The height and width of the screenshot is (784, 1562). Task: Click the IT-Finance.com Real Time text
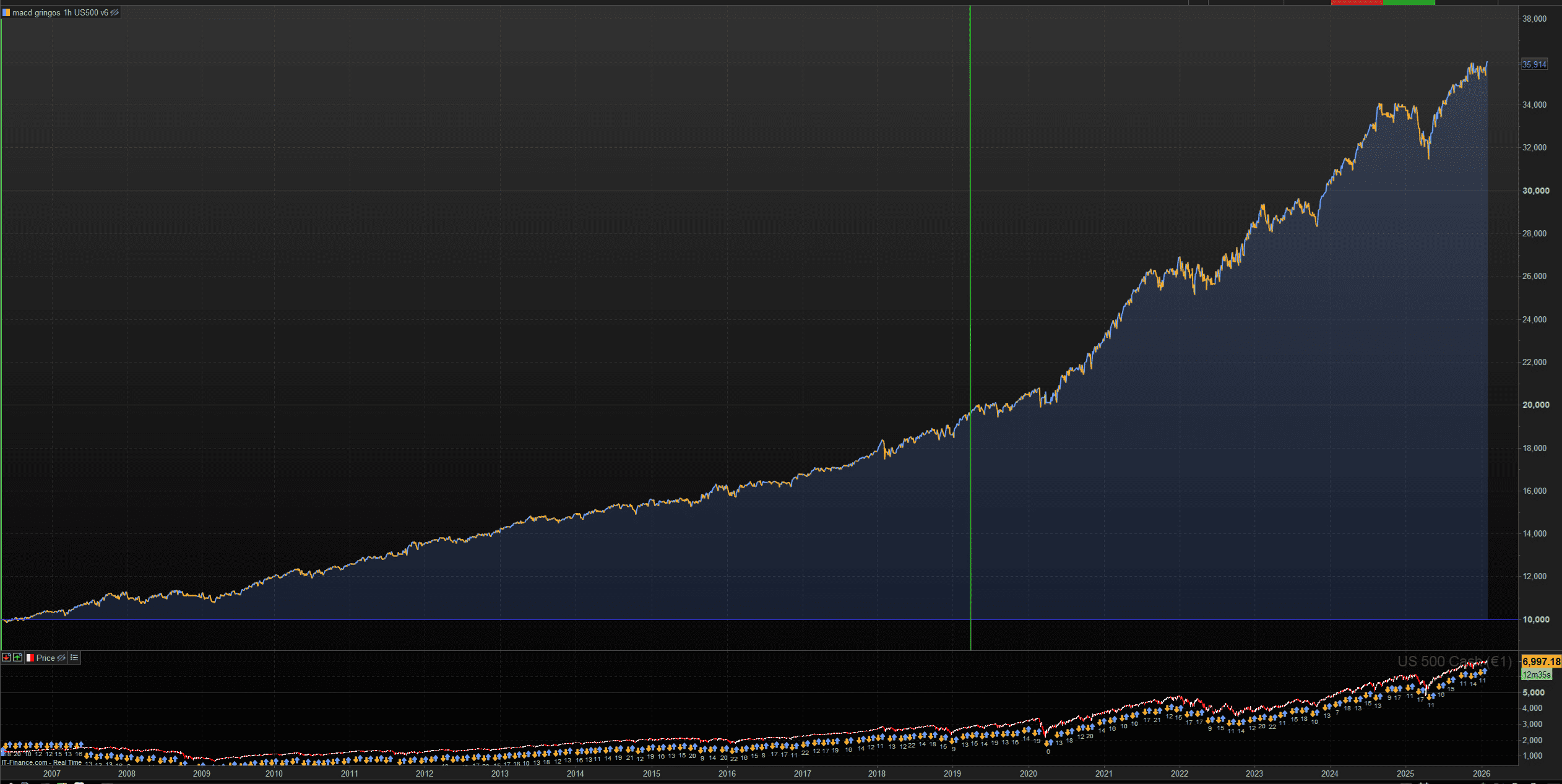tap(41, 762)
